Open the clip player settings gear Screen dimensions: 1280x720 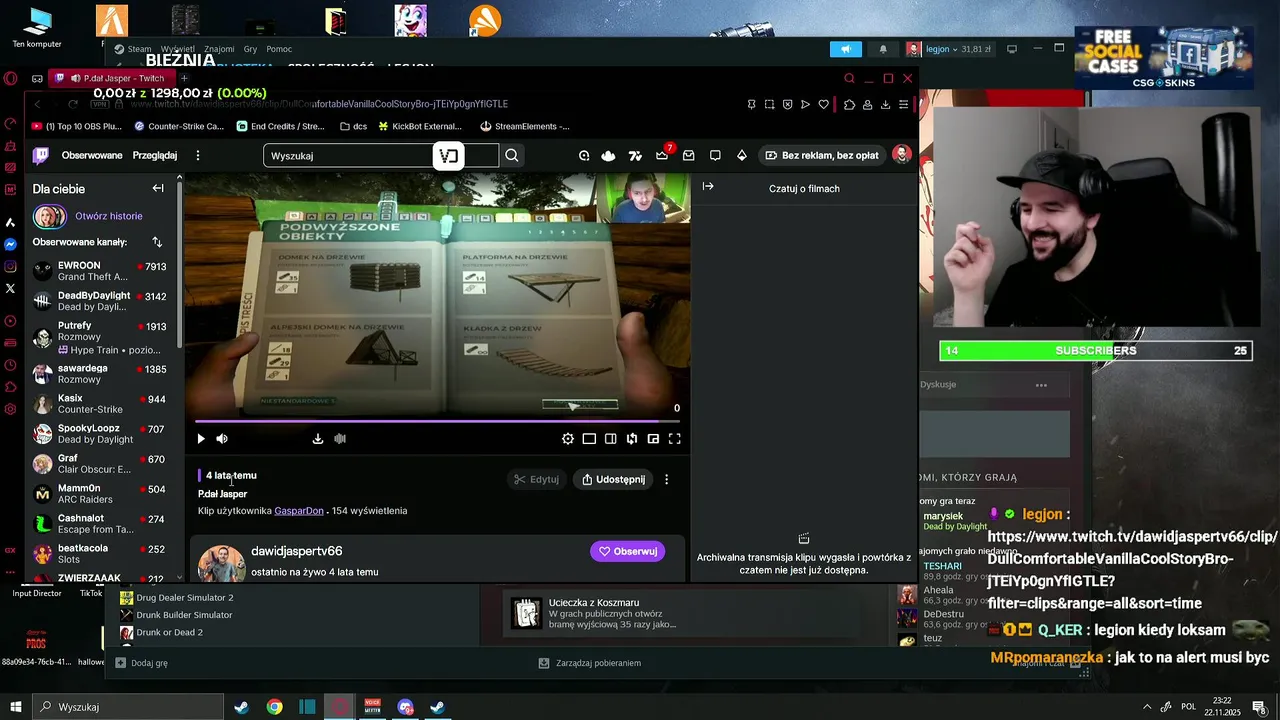(x=568, y=438)
